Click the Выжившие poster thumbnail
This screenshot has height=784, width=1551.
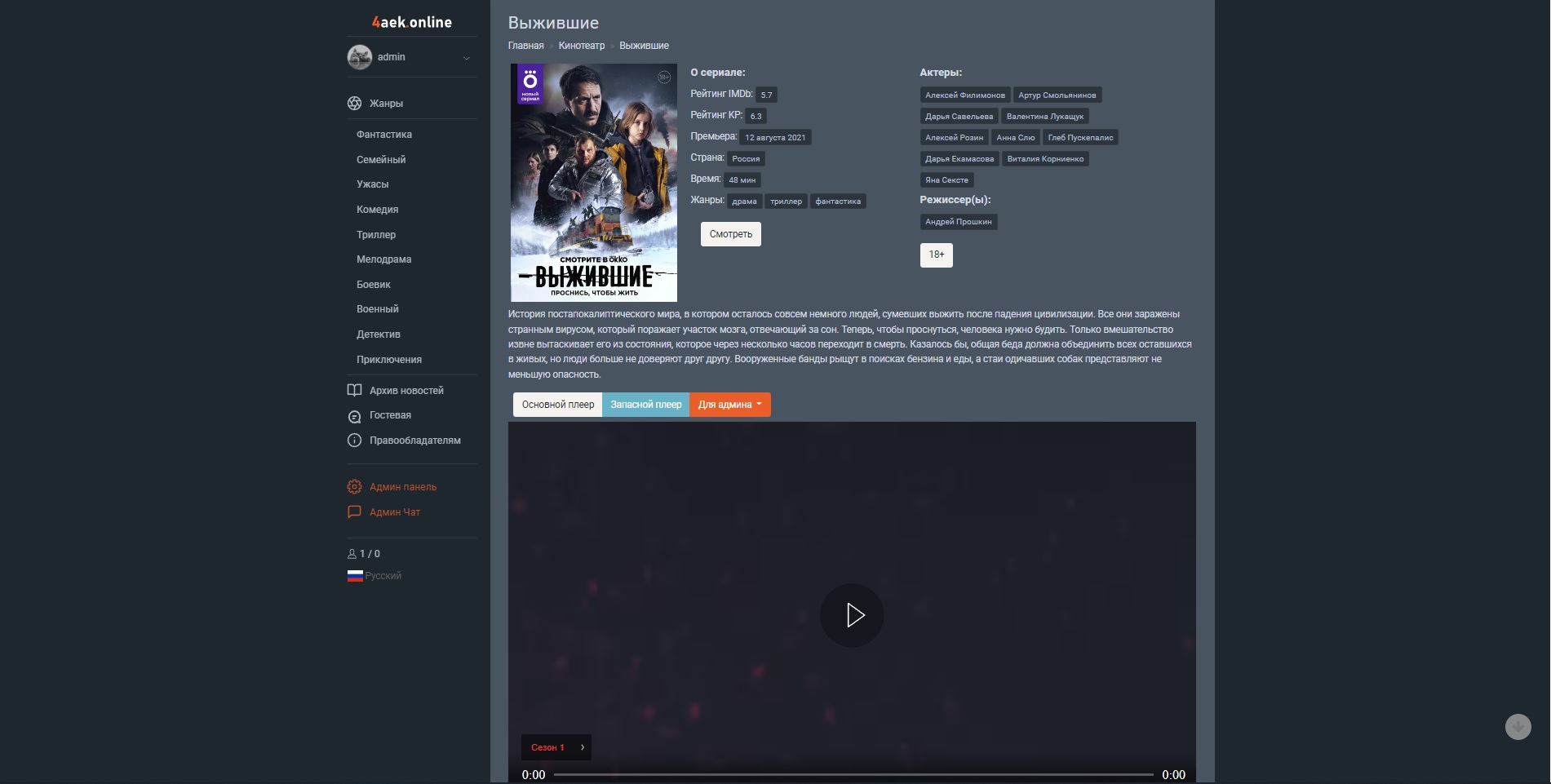coord(593,183)
